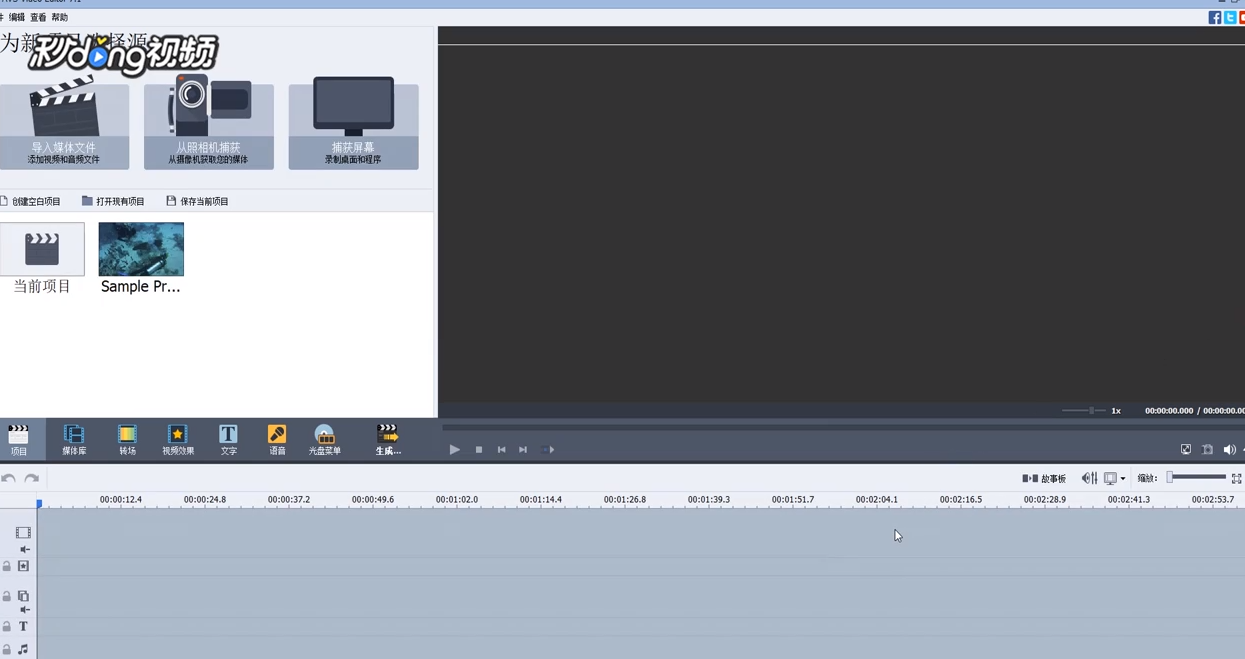Open the audio mixer icon
Image resolution: width=1245 pixels, height=659 pixels.
[1089, 479]
